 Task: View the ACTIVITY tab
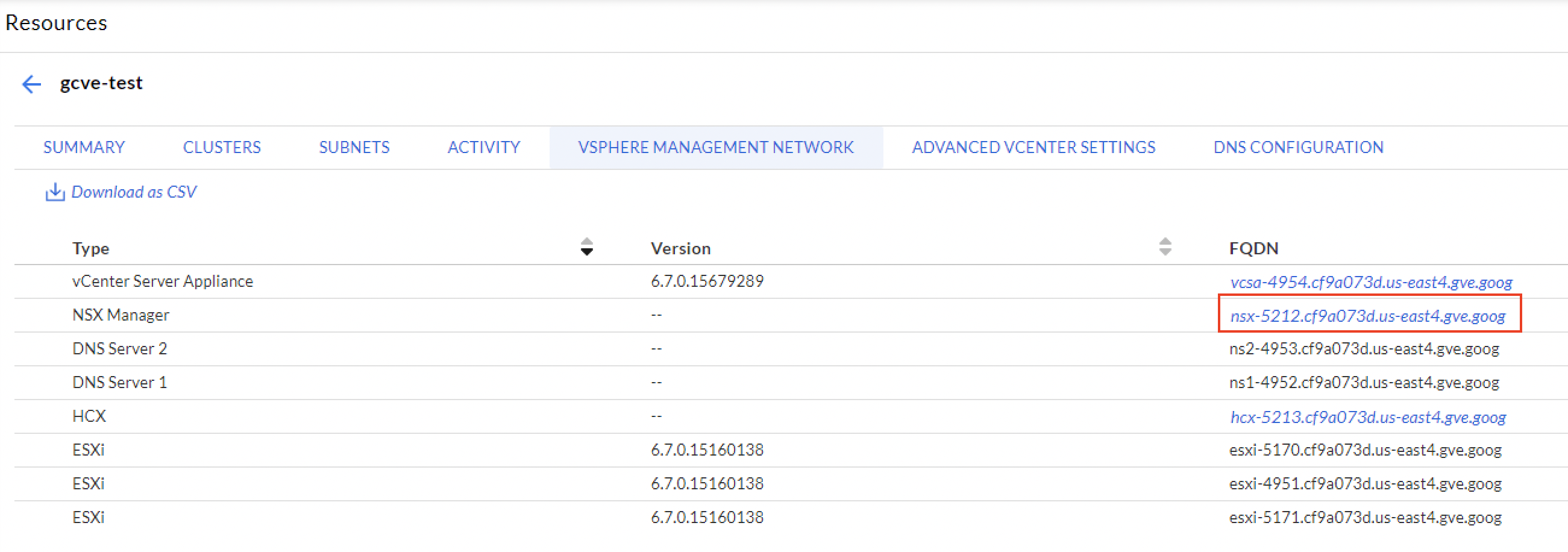(484, 146)
